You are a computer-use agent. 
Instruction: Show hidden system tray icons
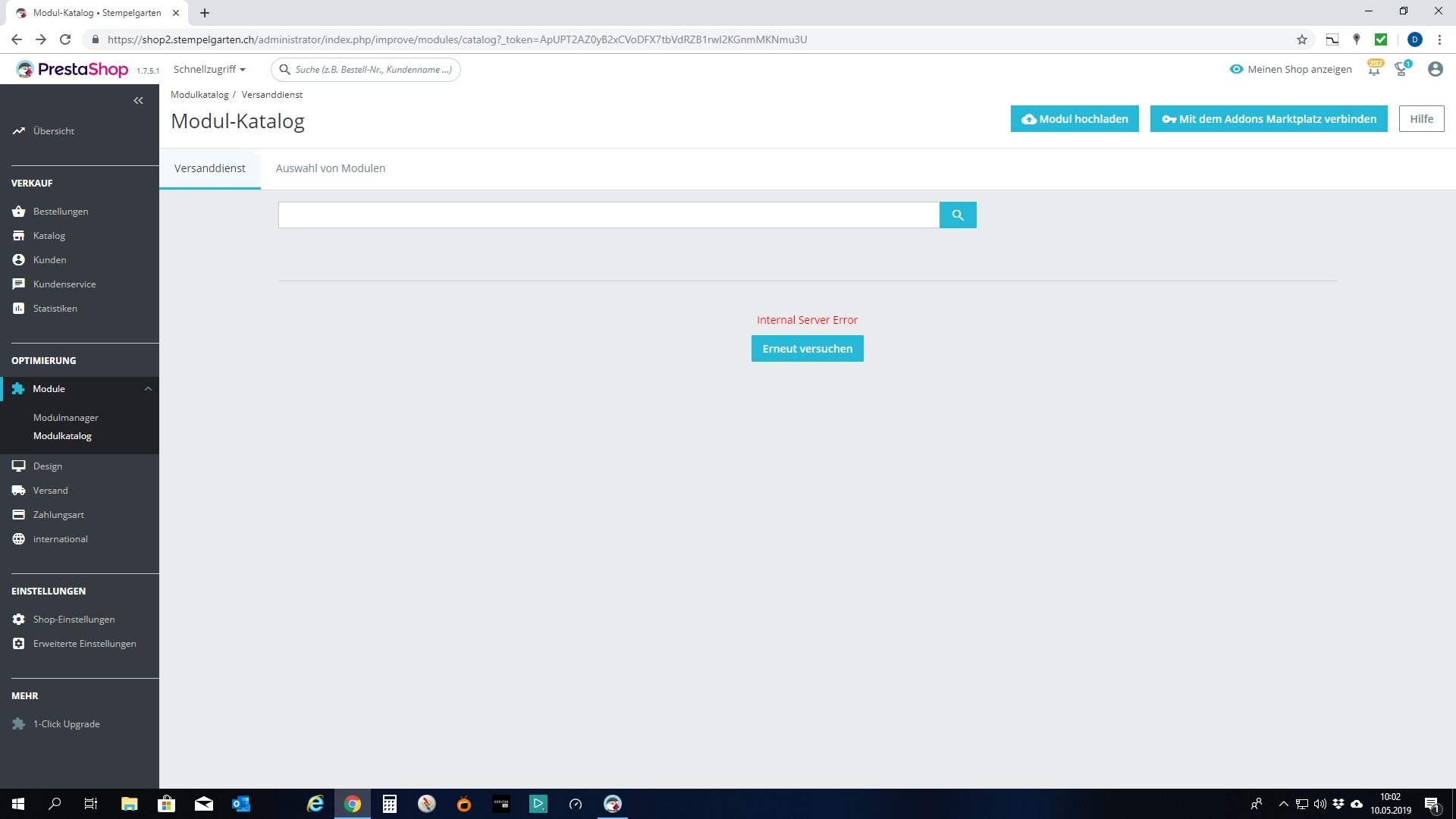tap(1283, 804)
